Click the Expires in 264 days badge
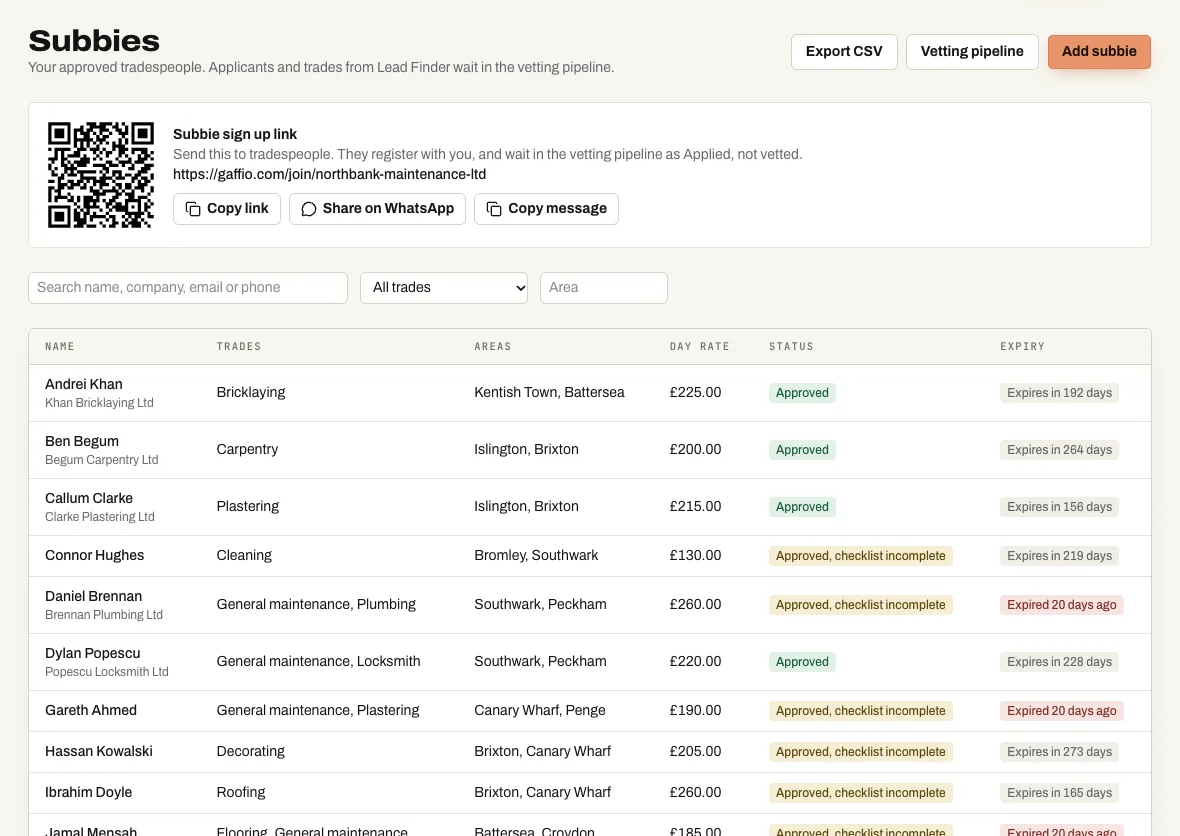 (1060, 450)
